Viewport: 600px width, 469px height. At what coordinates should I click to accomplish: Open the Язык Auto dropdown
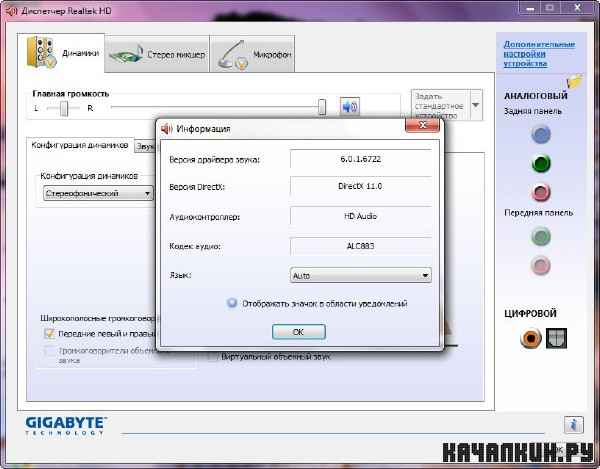[360, 275]
